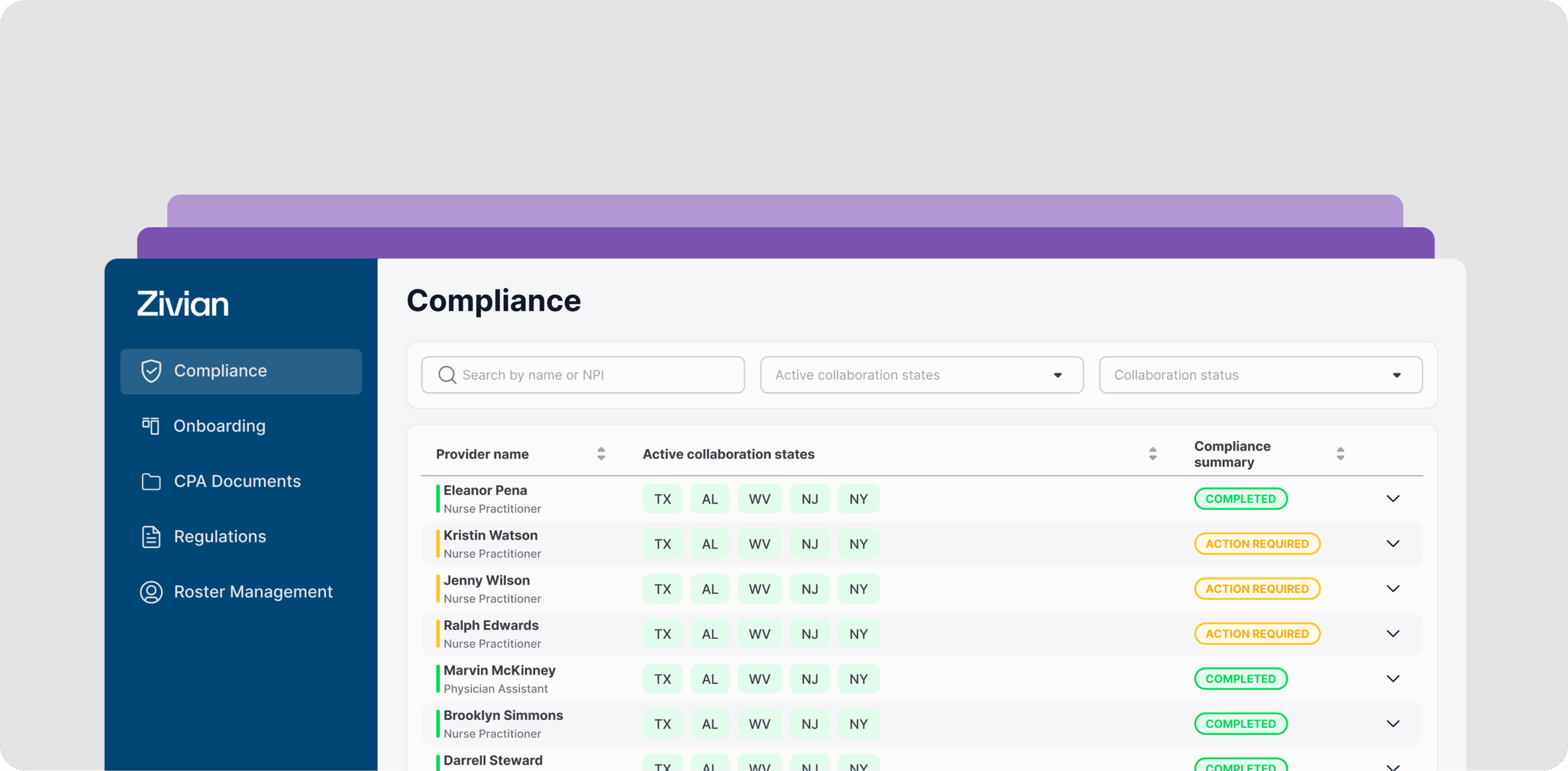The height and width of the screenshot is (771, 1568).
Task: Click the TX state tag in Eleanor Pena's row
Action: tap(662, 498)
